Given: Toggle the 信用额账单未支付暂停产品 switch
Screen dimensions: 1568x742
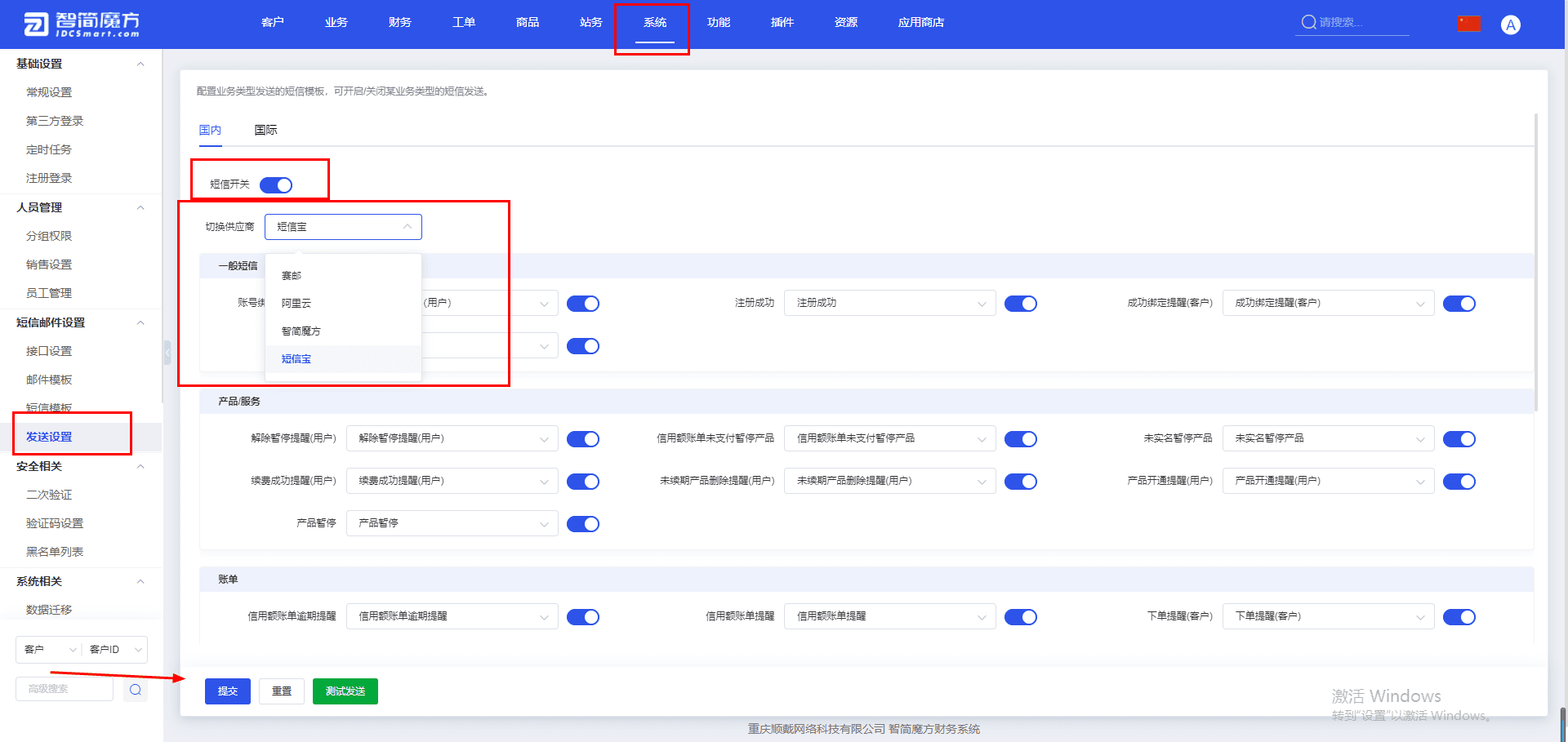Looking at the screenshot, I should pyautogui.click(x=1021, y=439).
